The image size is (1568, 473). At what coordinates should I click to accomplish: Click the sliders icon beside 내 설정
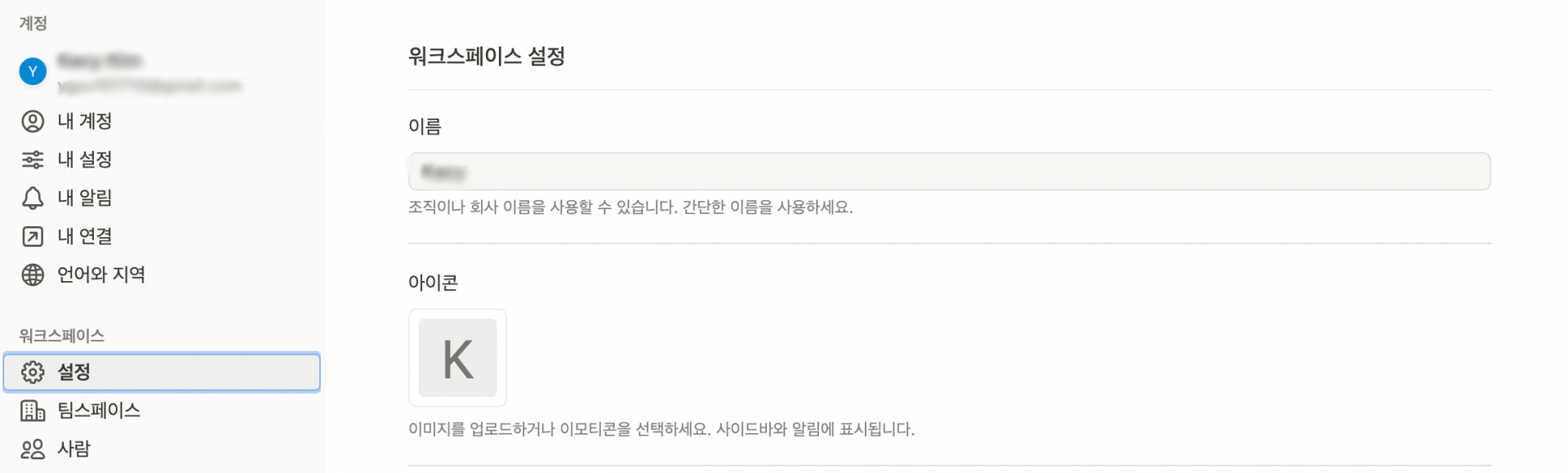33,159
